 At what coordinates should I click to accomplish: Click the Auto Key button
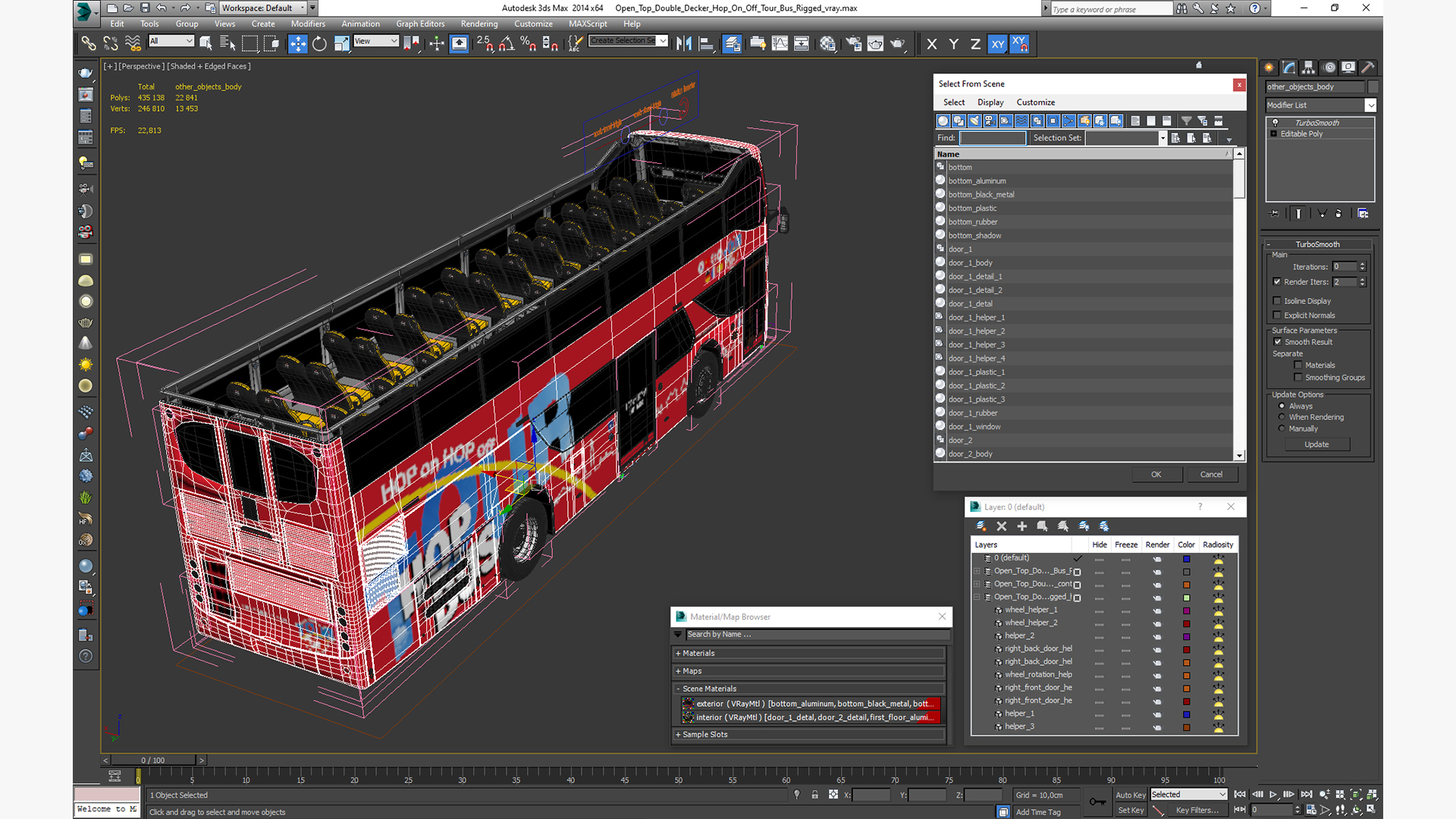(x=1131, y=795)
